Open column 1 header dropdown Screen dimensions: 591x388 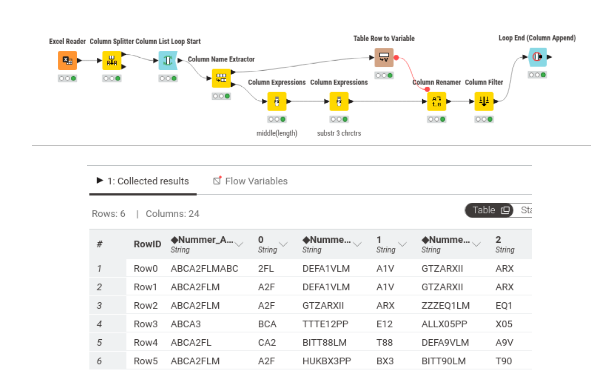403,245
